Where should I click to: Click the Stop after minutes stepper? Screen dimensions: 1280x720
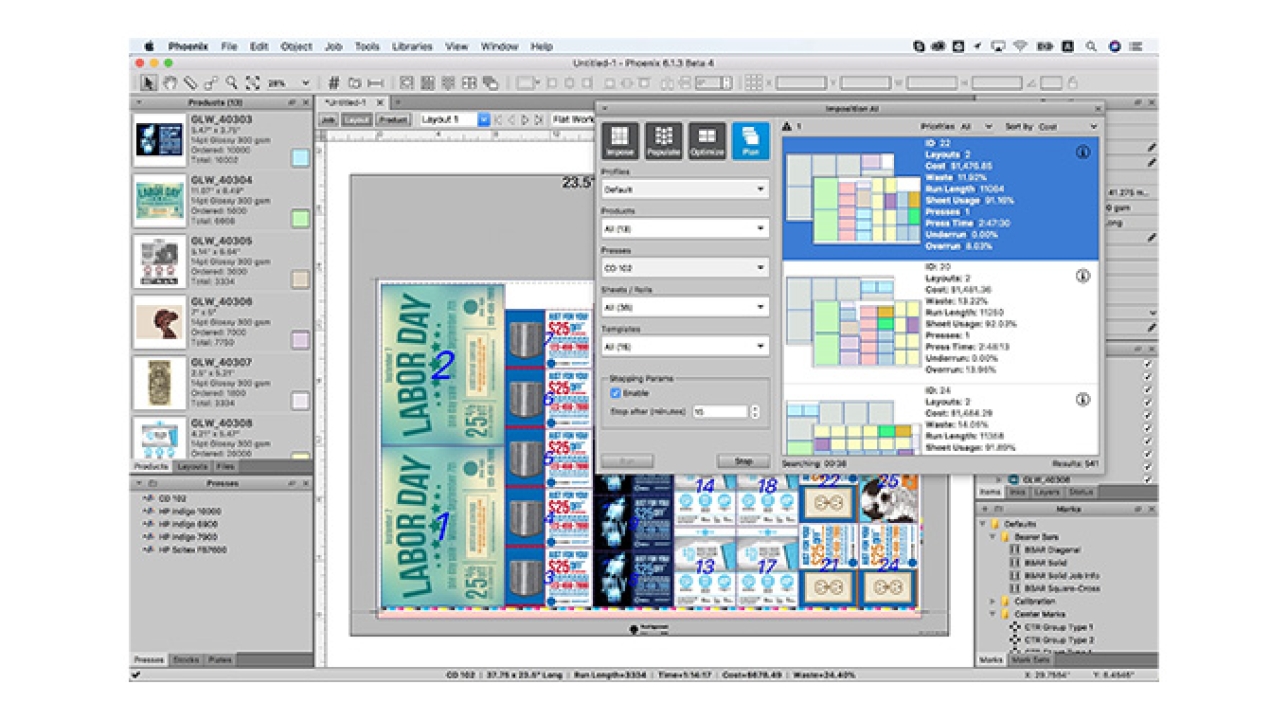click(754, 412)
